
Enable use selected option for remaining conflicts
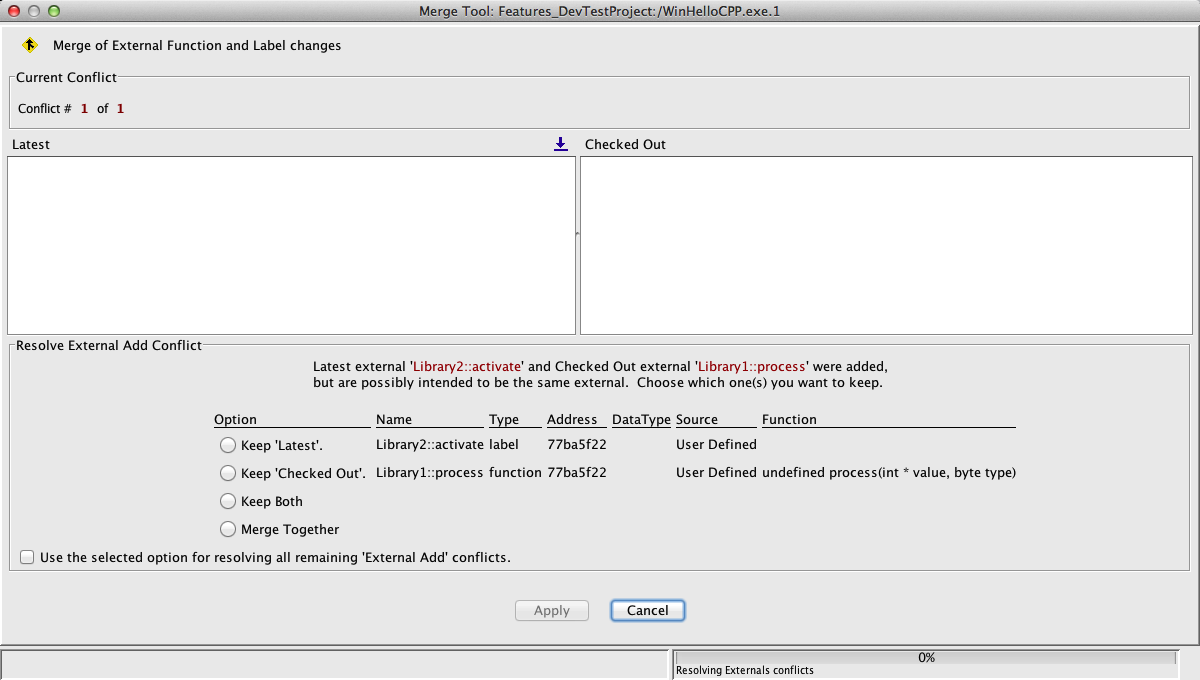tap(27, 557)
